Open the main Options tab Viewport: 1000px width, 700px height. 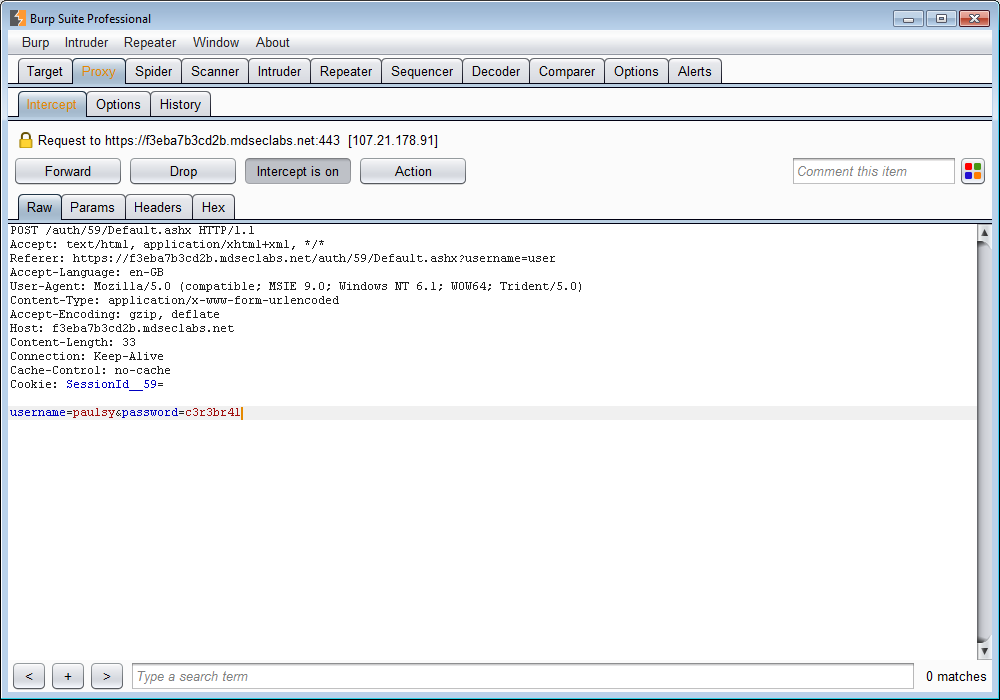point(636,71)
